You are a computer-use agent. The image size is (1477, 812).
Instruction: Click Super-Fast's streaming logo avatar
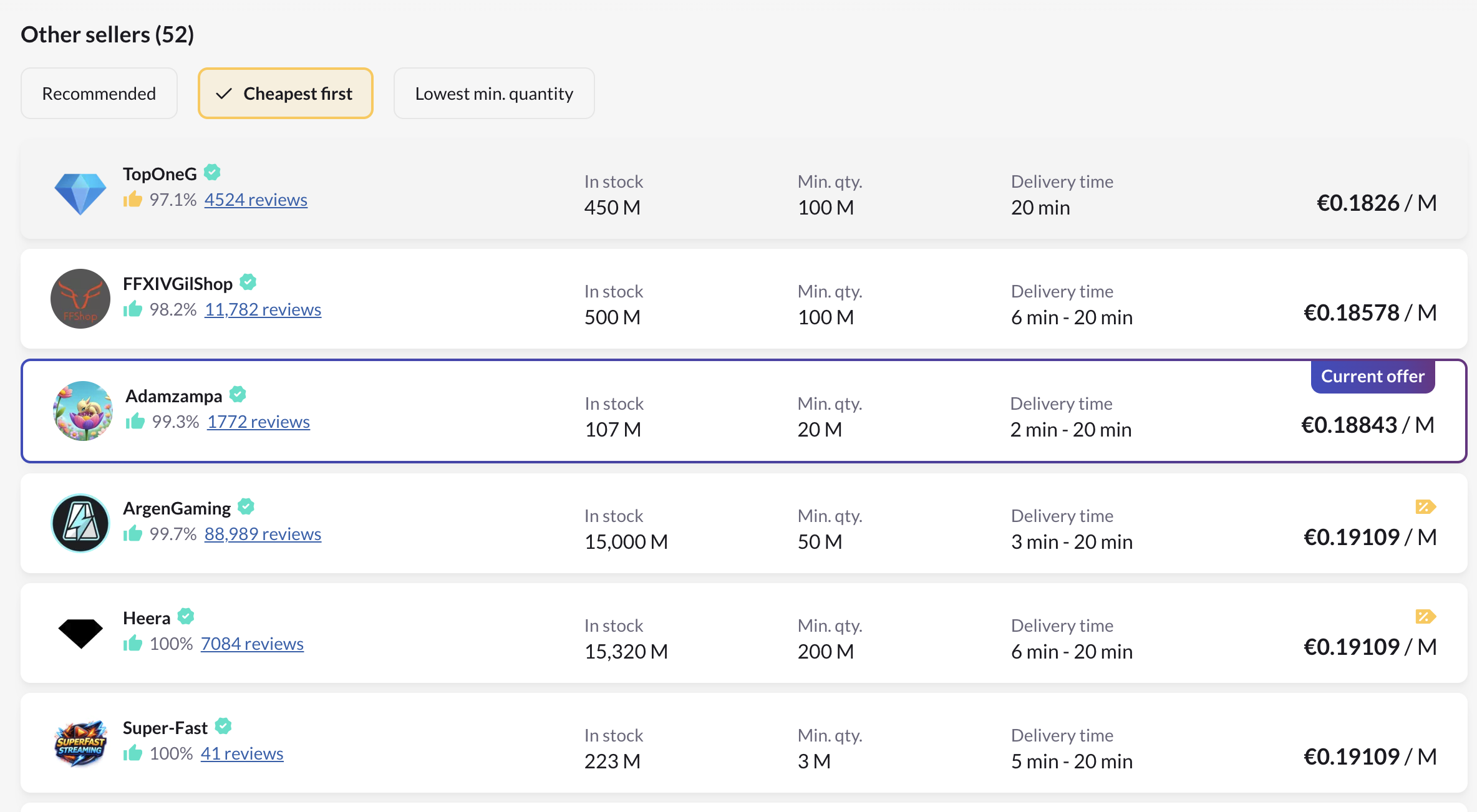(80, 743)
